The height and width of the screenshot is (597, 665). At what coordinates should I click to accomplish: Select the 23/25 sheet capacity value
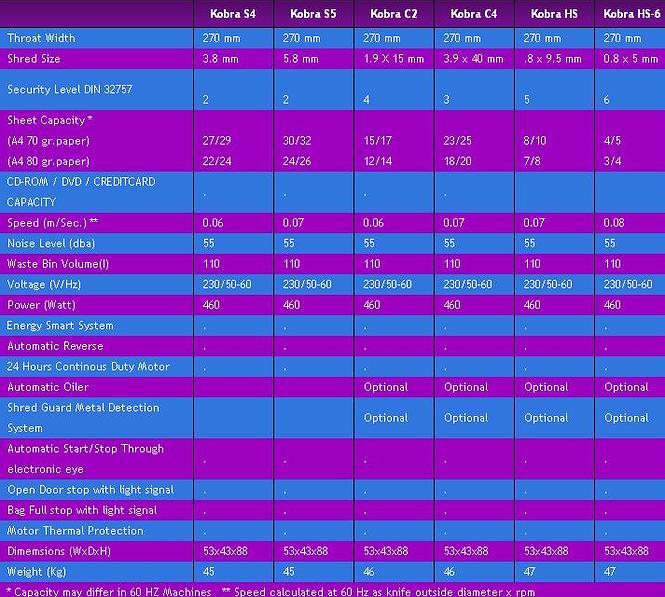point(457,141)
